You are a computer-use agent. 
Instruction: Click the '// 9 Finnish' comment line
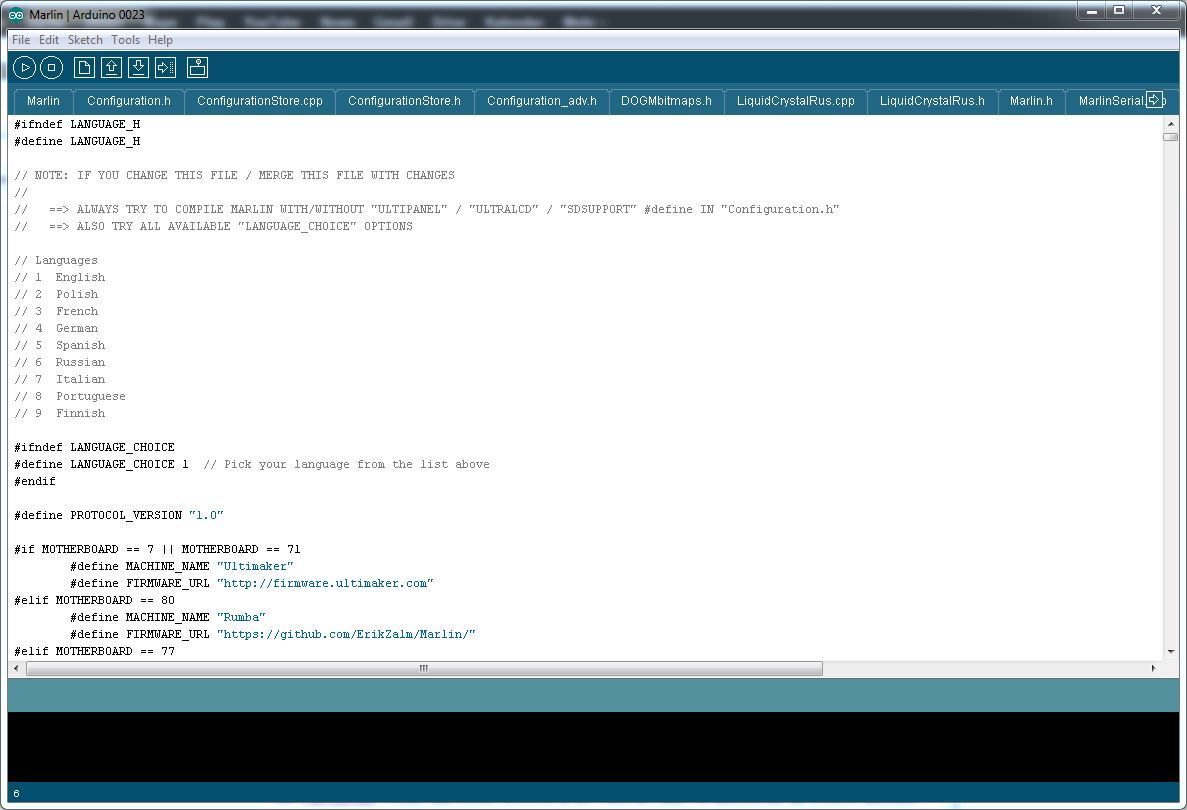(60, 413)
